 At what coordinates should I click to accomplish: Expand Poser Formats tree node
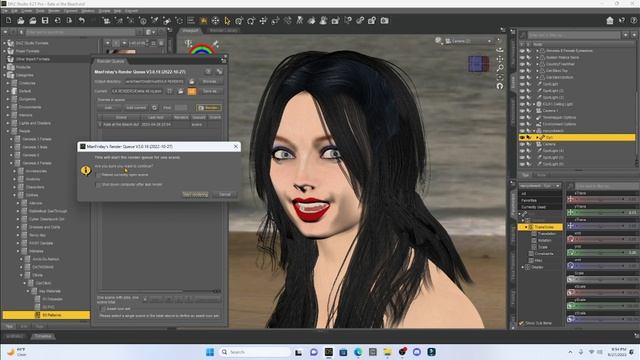(x=4, y=51)
